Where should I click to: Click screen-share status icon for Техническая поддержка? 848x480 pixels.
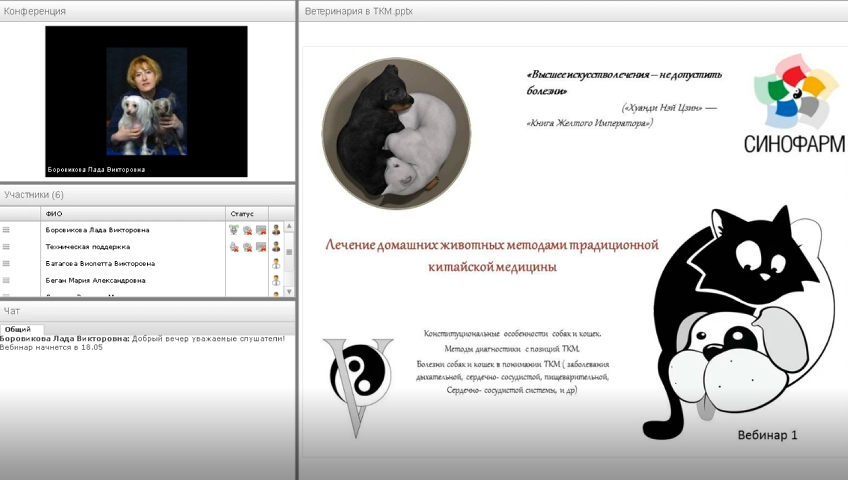tap(260, 247)
